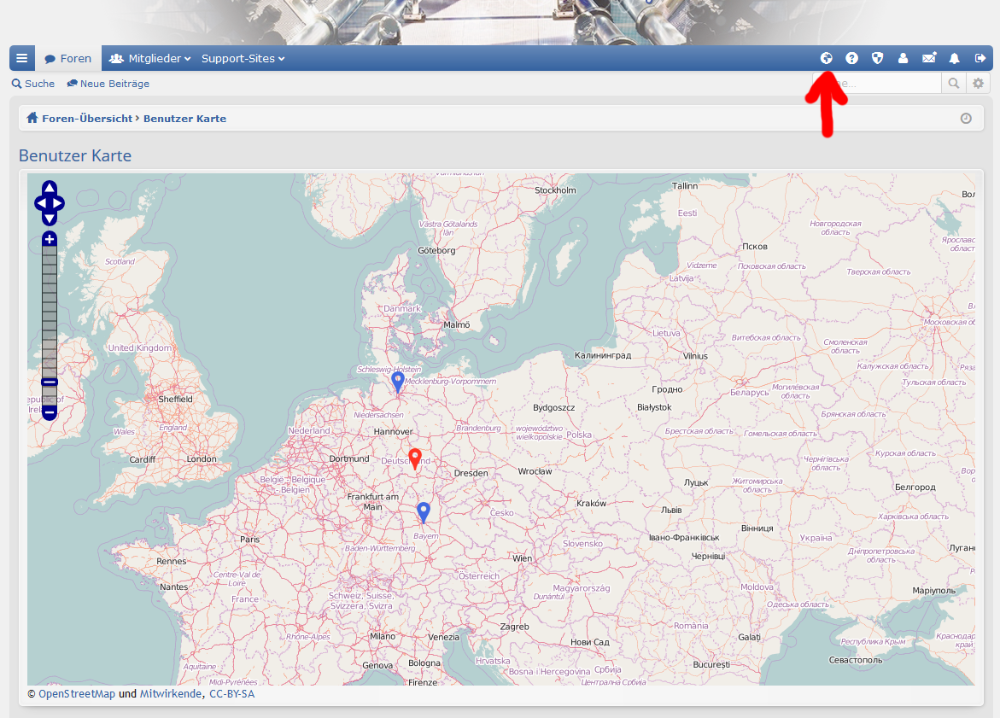This screenshot has height=718, width=1000.
Task: Click the Vilnius label on the map
Action: (x=695, y=356)
